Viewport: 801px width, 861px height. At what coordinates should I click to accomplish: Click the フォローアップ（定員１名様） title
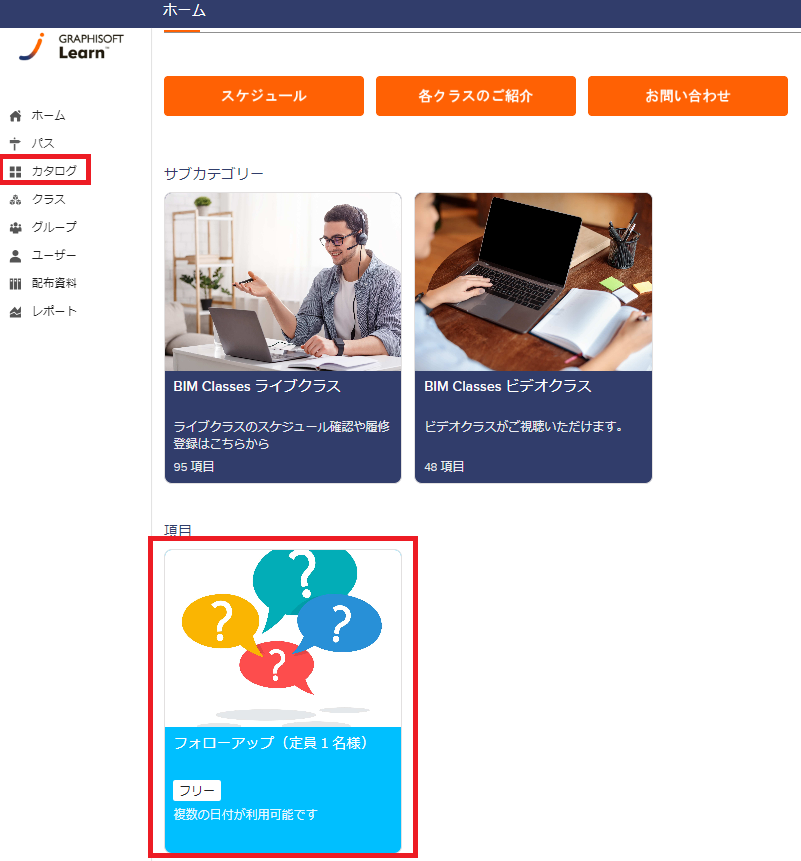tap(271, 743)
